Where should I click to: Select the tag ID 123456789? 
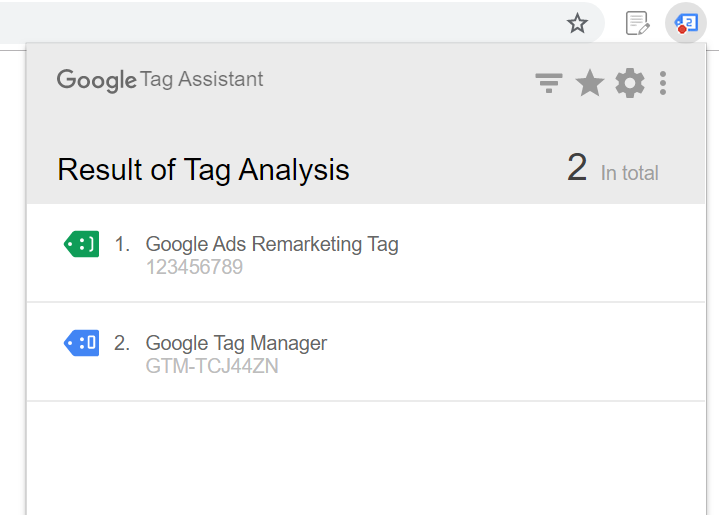click(x=194, y=267)
